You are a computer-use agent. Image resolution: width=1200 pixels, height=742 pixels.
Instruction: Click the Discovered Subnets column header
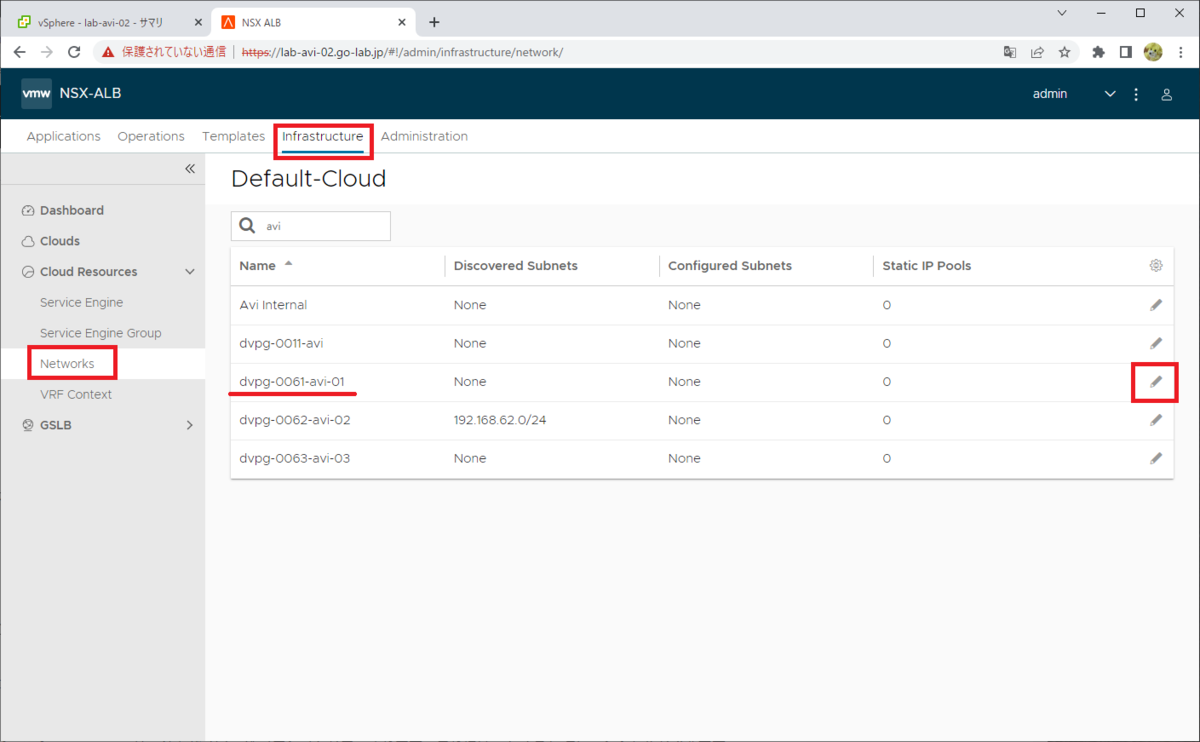pos(516,266)
